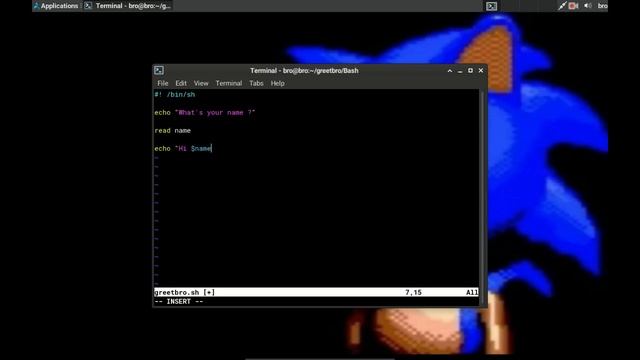
Task: Open the File menu
Action: (x=162, y=83)
